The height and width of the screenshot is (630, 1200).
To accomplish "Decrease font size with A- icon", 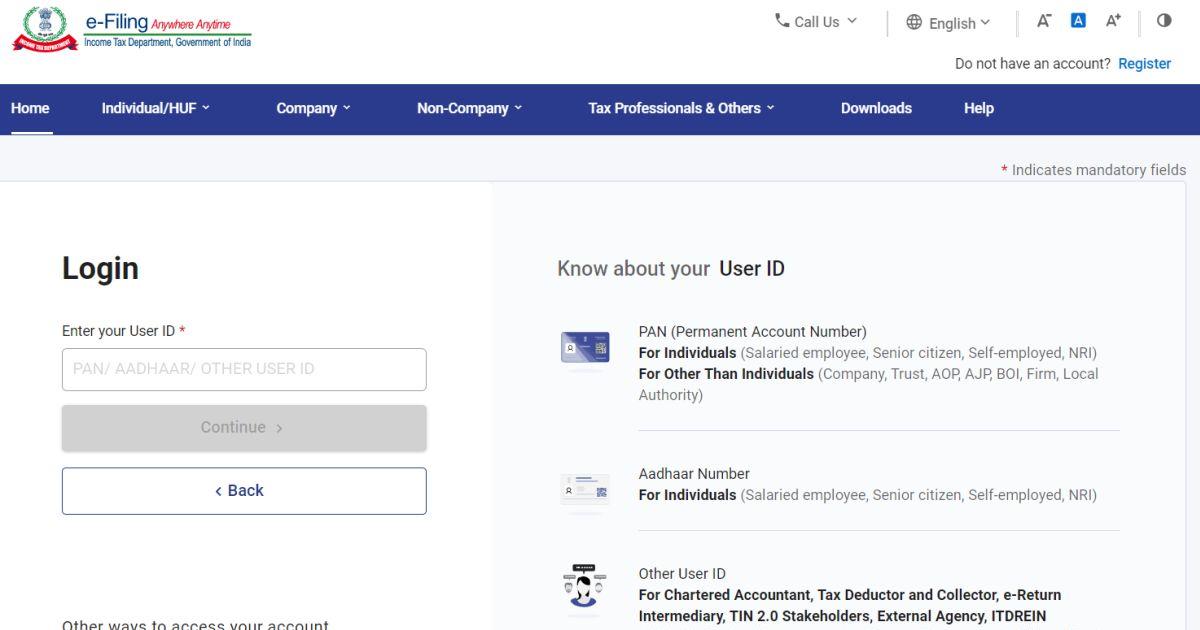I will 1044,21.
